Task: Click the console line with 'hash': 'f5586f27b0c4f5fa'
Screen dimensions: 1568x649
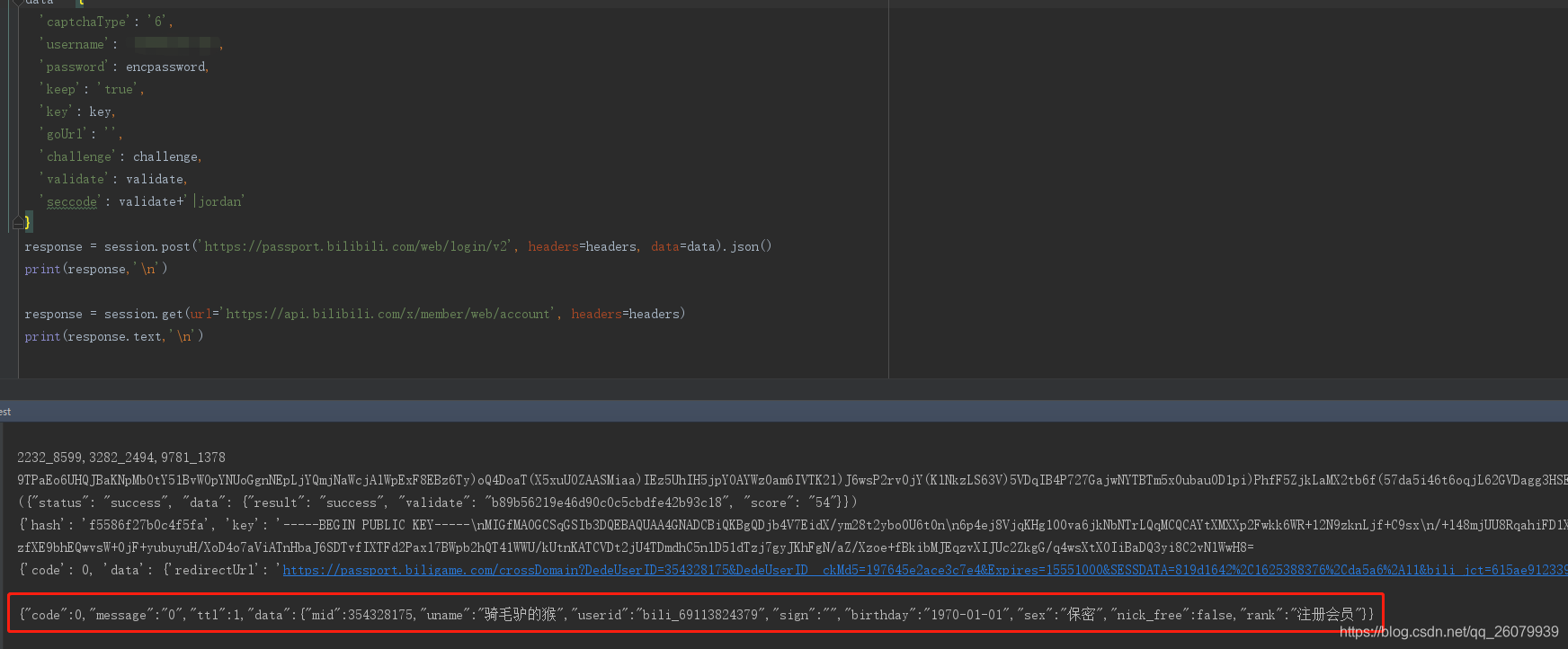Action: coord(792,525)
